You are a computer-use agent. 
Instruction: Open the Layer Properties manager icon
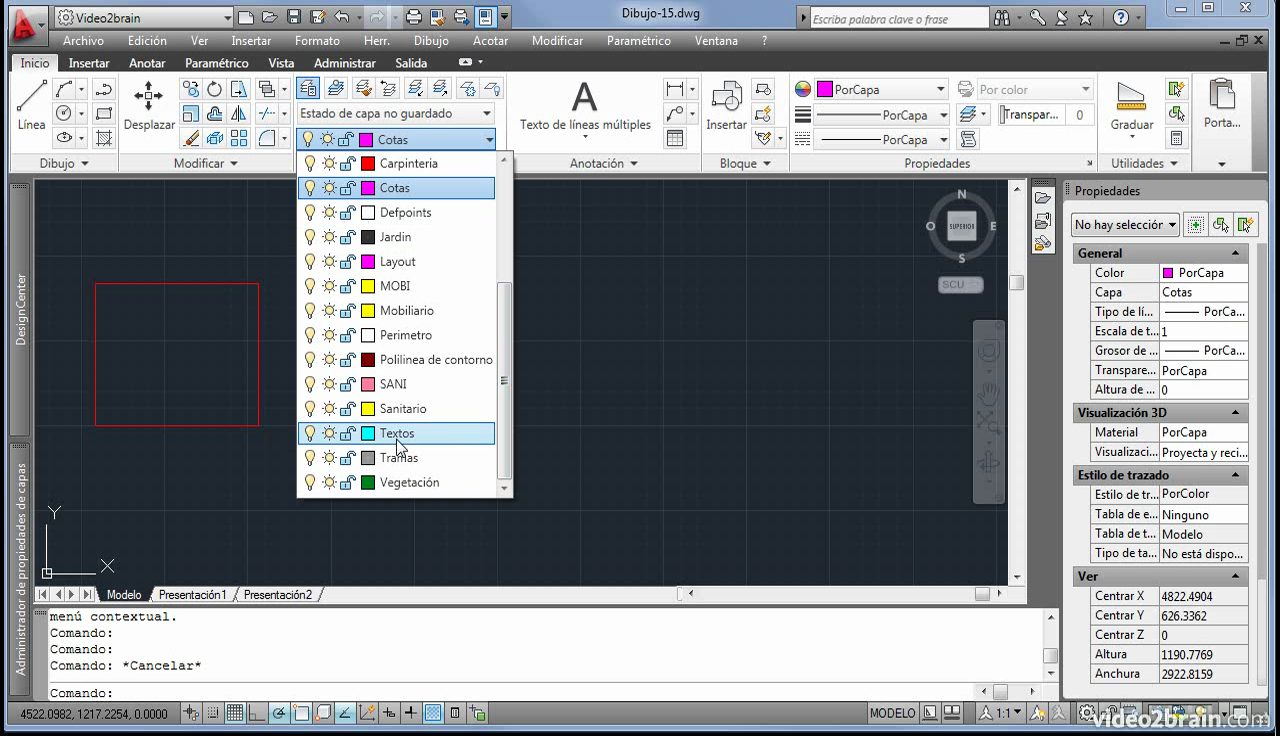[308, 89]
